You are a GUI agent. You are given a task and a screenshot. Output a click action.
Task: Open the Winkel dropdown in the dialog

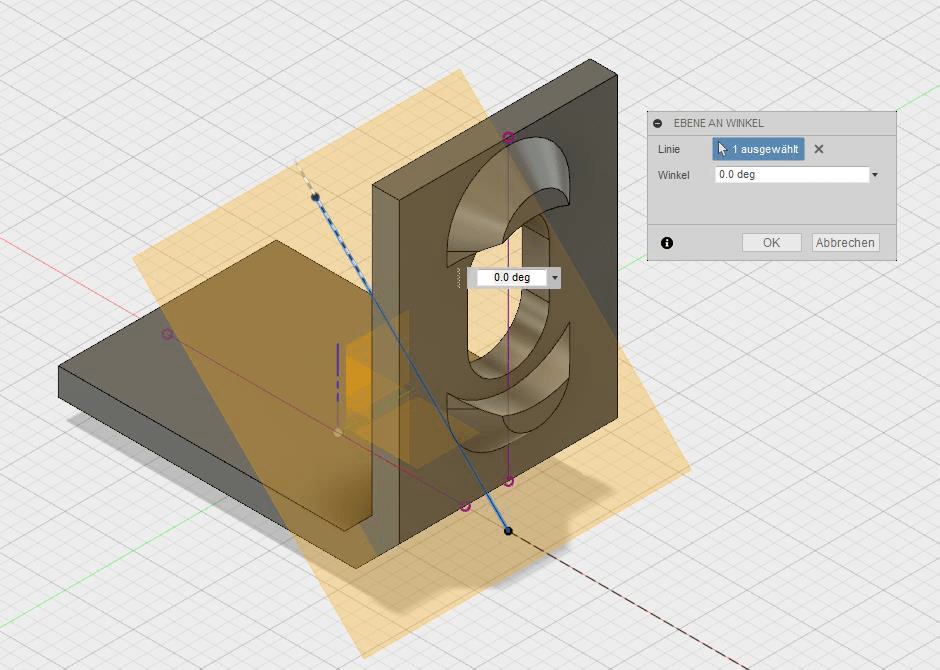click(875, 174)
